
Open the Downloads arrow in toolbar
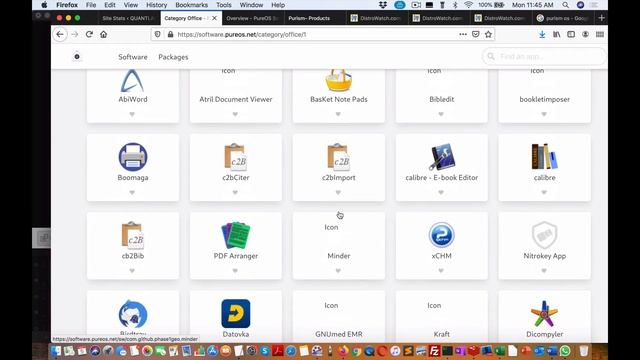point(542,35)
